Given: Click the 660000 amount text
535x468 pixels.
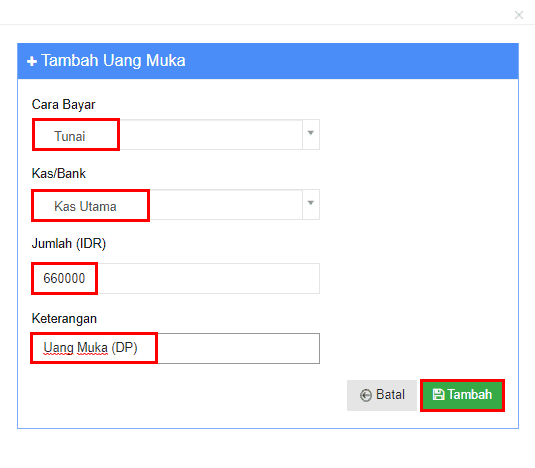Looking at the screenshot, I should click(x=64, y=278).
